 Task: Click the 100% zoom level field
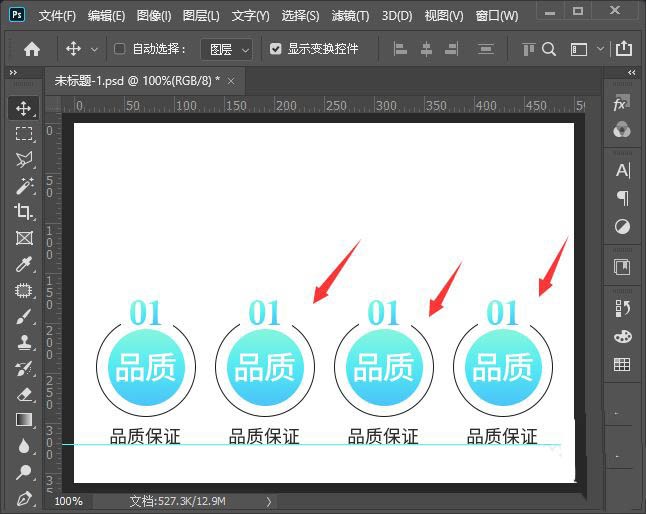pyautogui.click(x=69, y=500)
